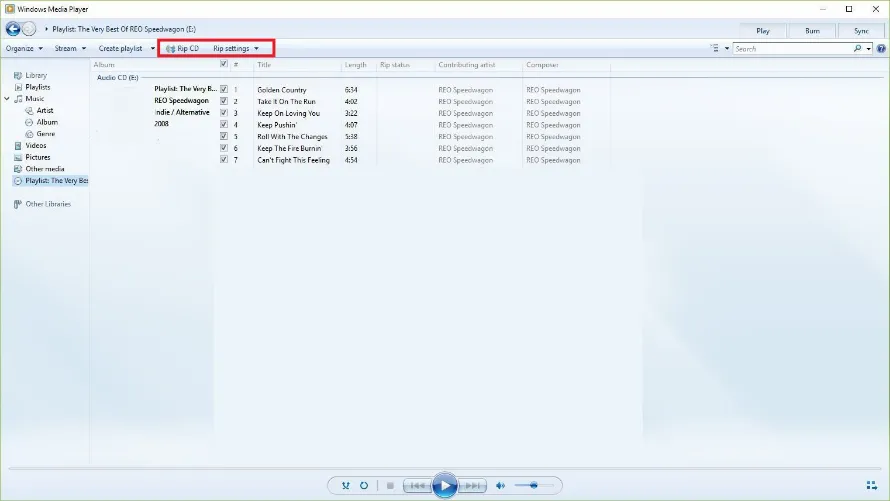Viewport: 890px width, 501px height.
Task: Open Other Libraries
Action: (x=48, y=204)
